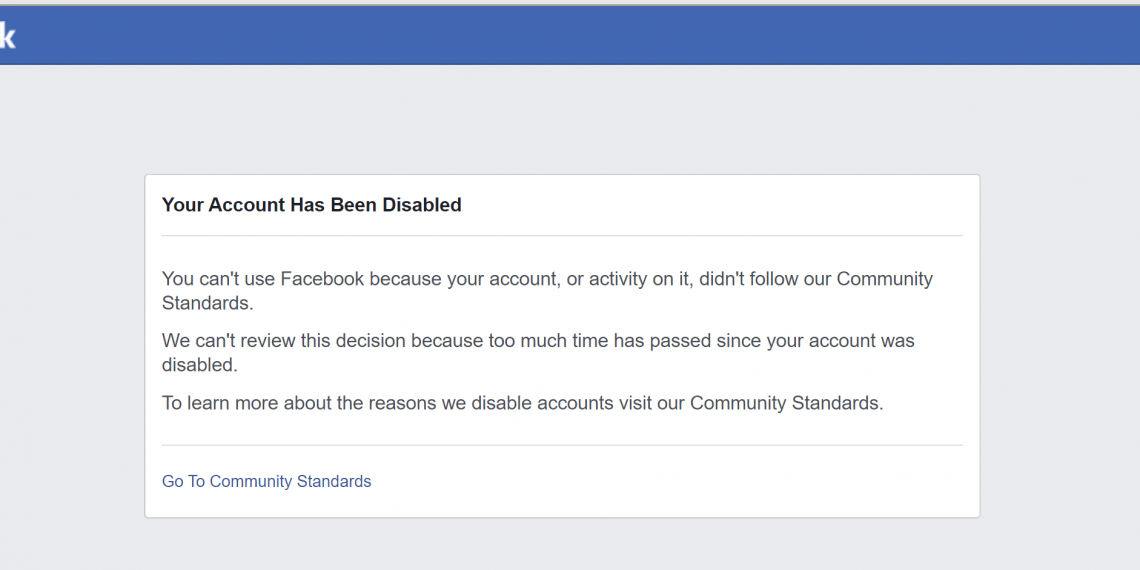The height and width of the screenshot is (570, 1140).
Task: Click the divider line below the heading
Action: click(562, 236)
